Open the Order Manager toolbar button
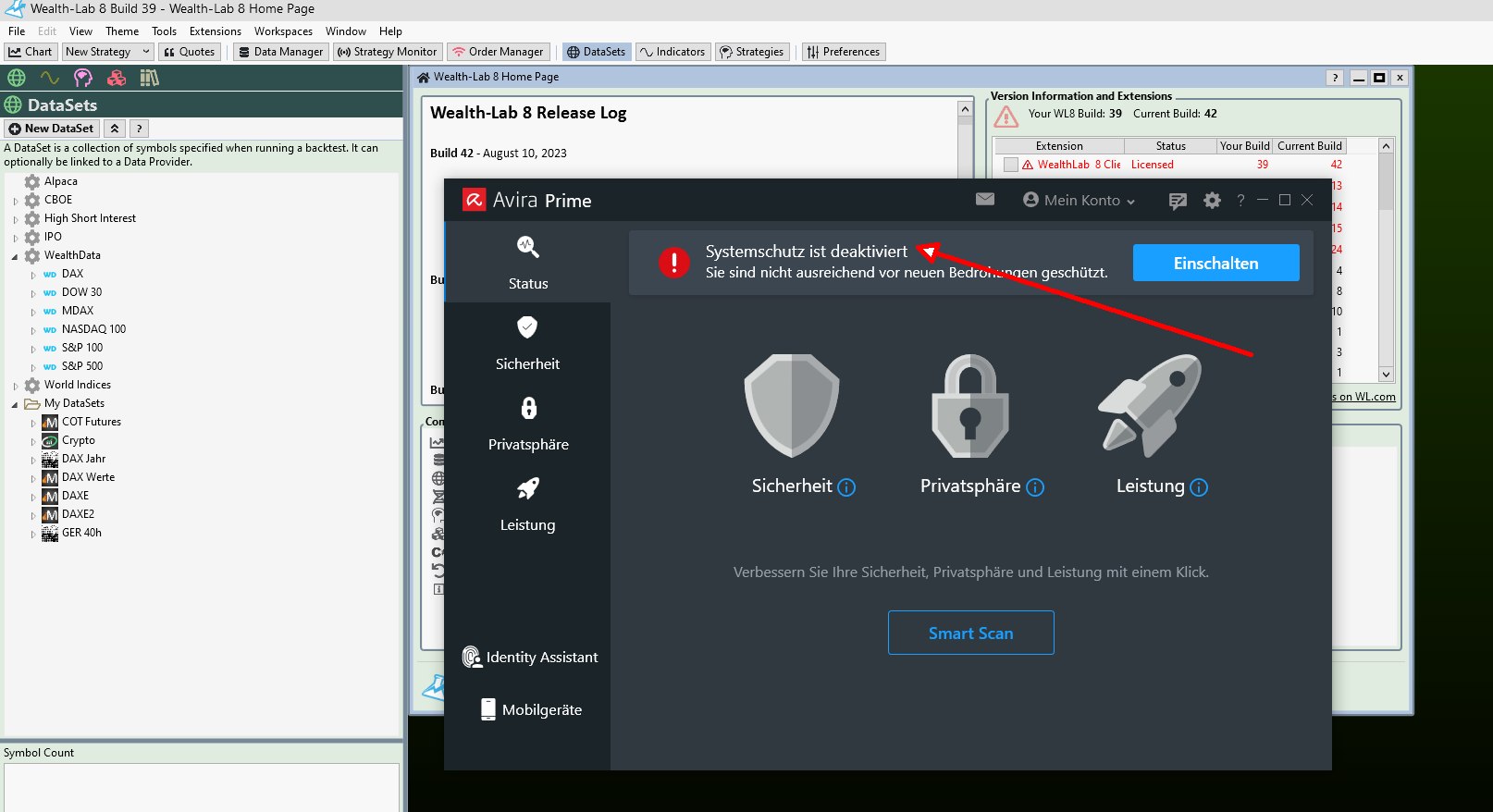 pos(498,52)
